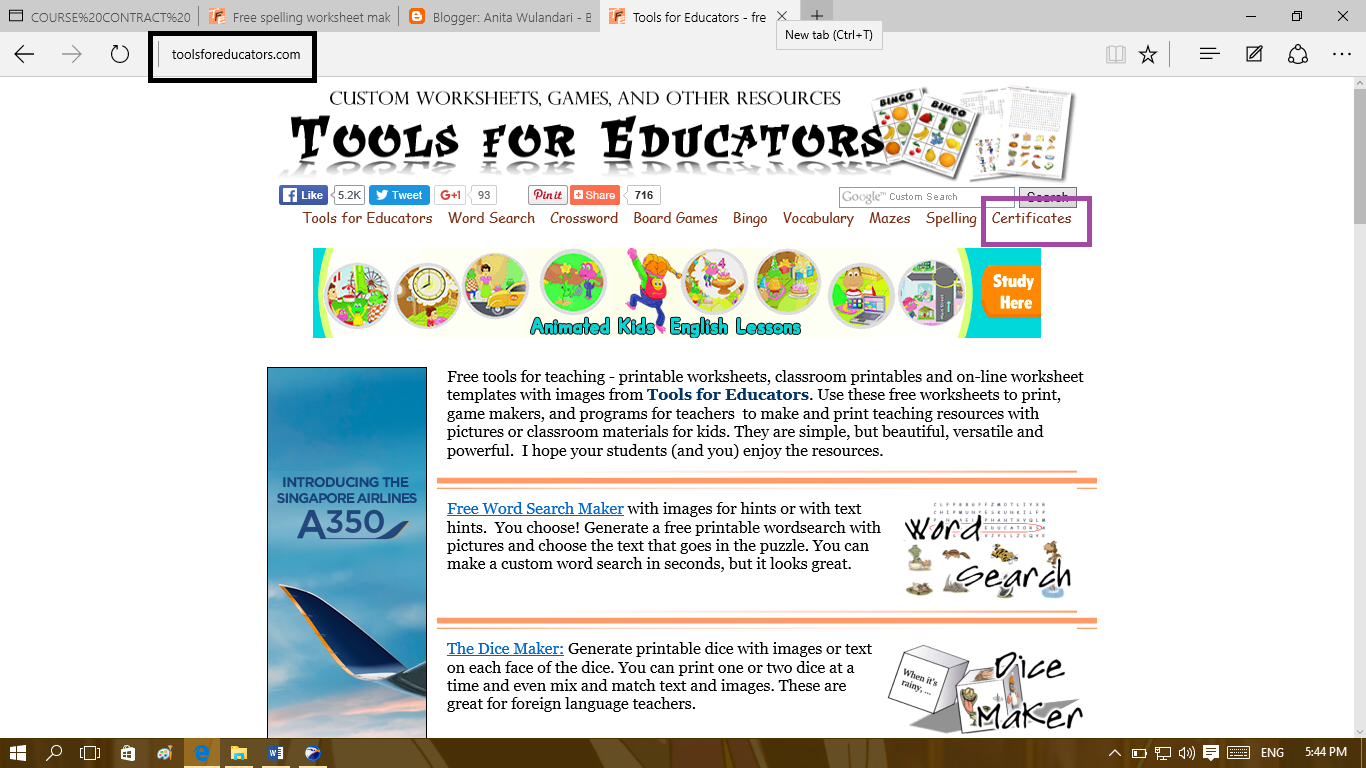Click the Facebook Like button
The height and width of the screenshot is (768, 1366).
(x=303, y=195)
